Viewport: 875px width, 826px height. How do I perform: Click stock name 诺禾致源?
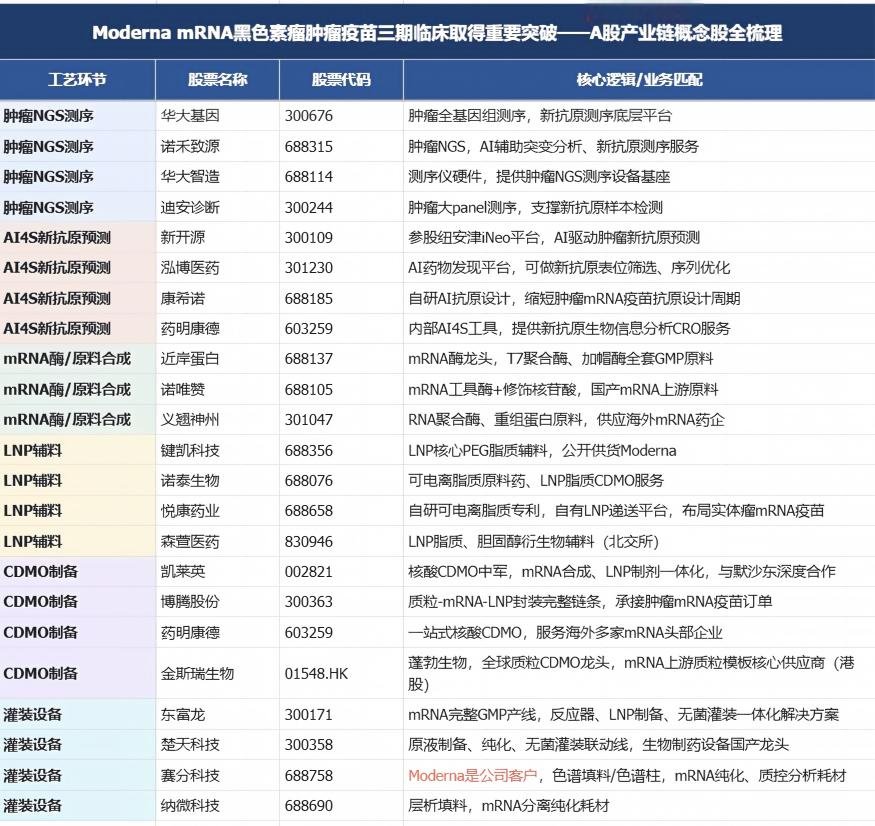click(x=190, y=147)
